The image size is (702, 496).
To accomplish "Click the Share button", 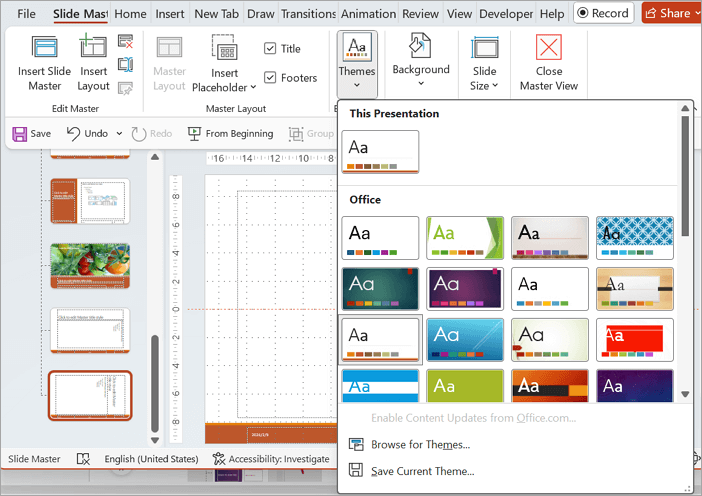I will coord(668,14).
